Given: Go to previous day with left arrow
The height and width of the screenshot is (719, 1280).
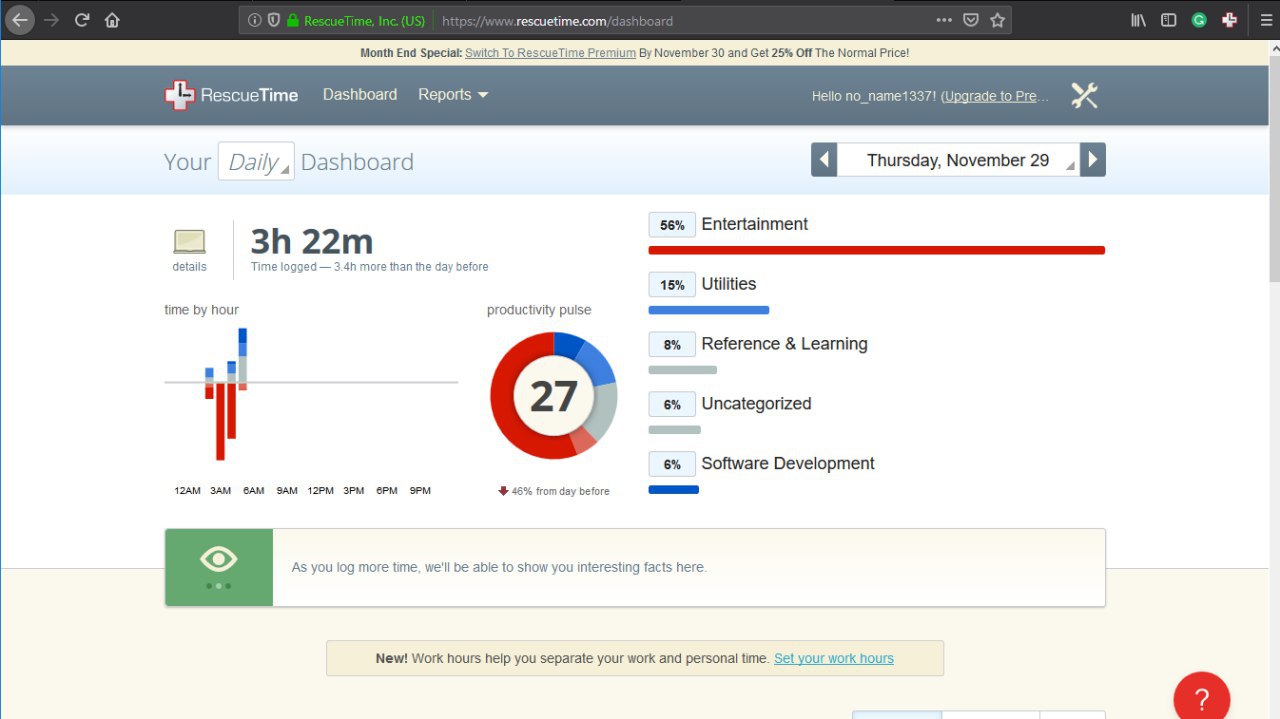Looking at the screenshot, I should click(824, 160).
